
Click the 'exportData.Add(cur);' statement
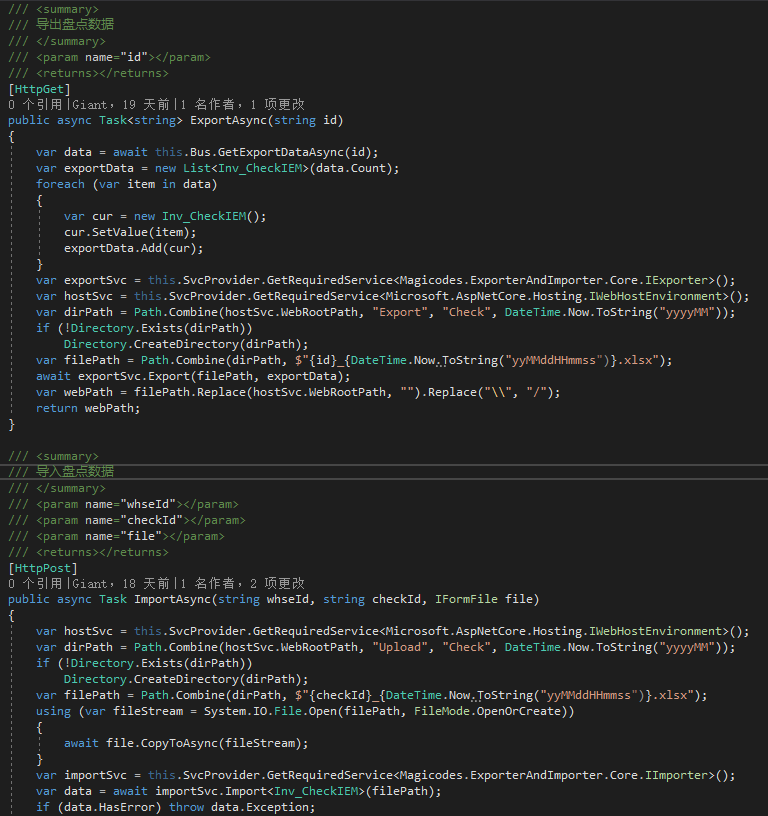[134, 248]
